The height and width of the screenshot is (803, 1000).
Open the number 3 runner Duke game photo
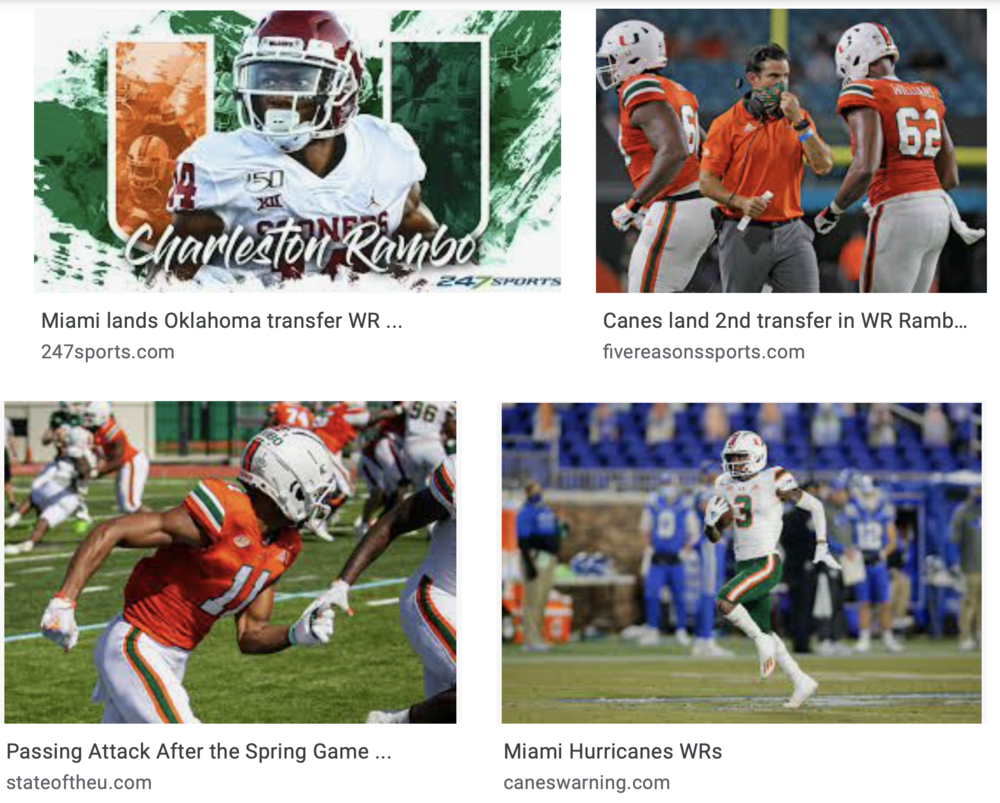point(742,563)
